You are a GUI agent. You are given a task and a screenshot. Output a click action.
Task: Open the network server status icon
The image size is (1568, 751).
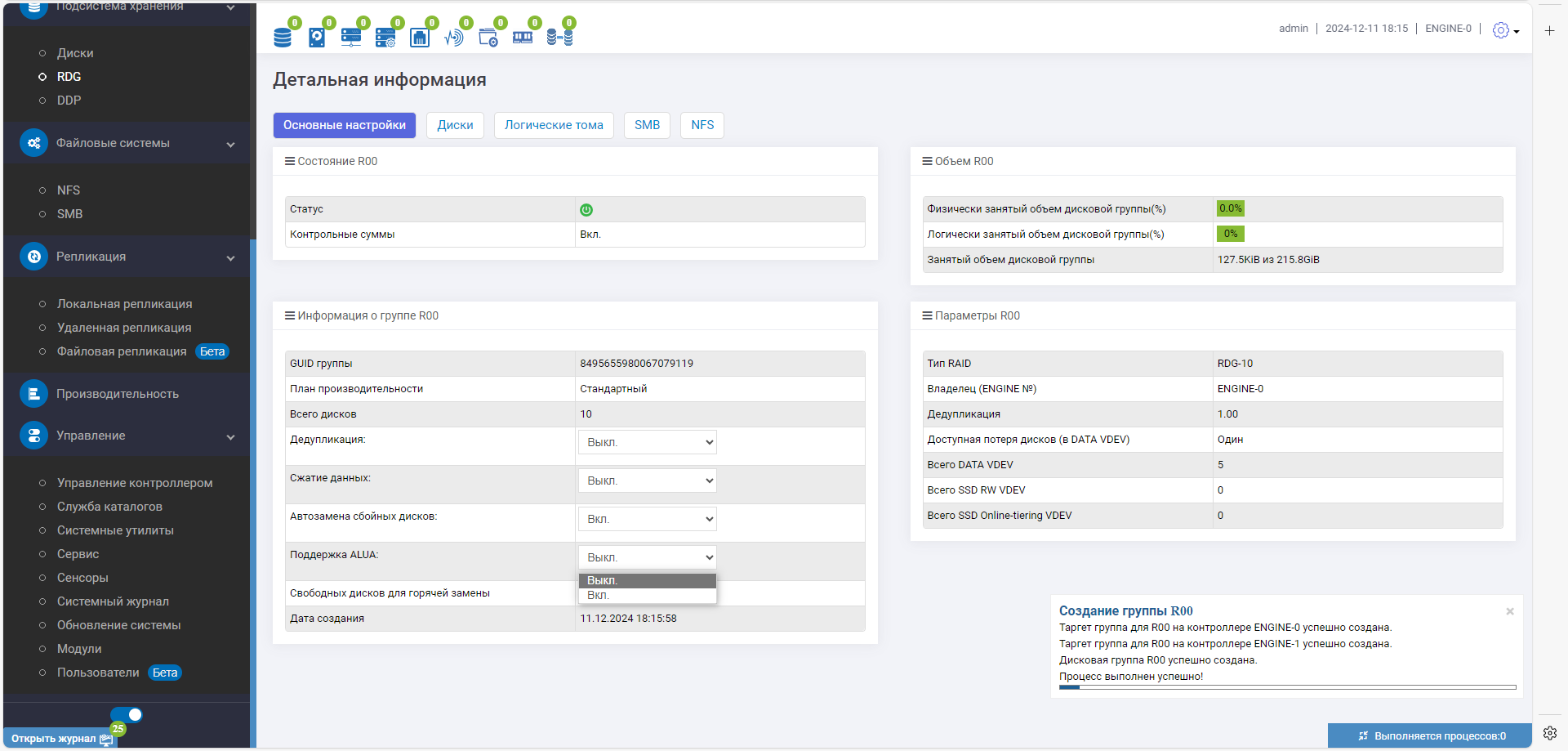[x=351, y=37]
